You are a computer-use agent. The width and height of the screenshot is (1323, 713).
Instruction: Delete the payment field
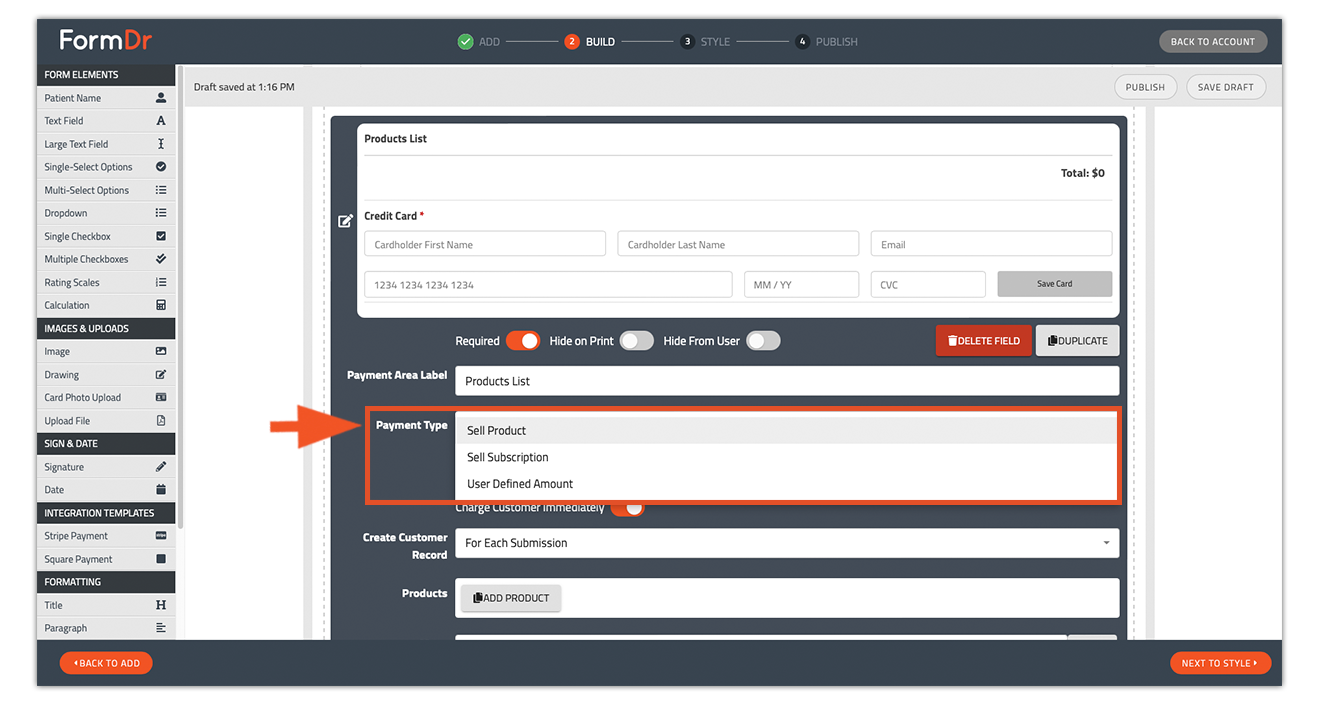[x=983, y=341]
